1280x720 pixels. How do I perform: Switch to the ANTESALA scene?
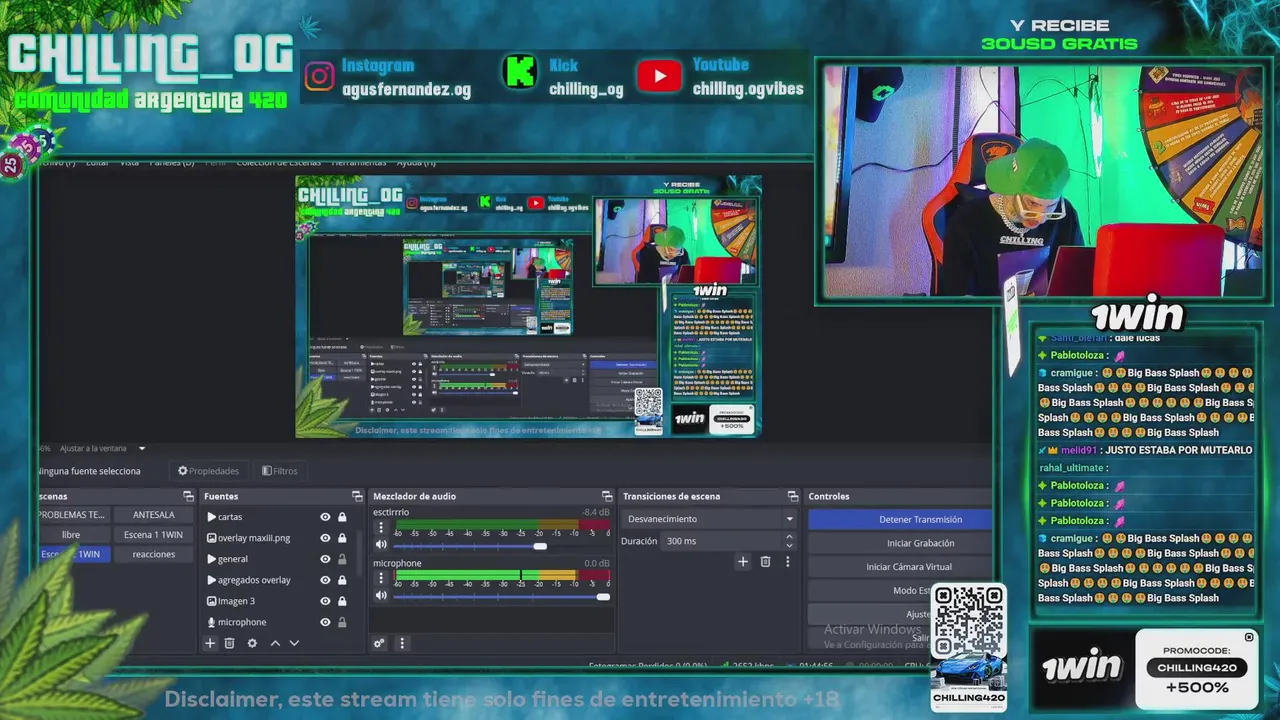point(153,515)
